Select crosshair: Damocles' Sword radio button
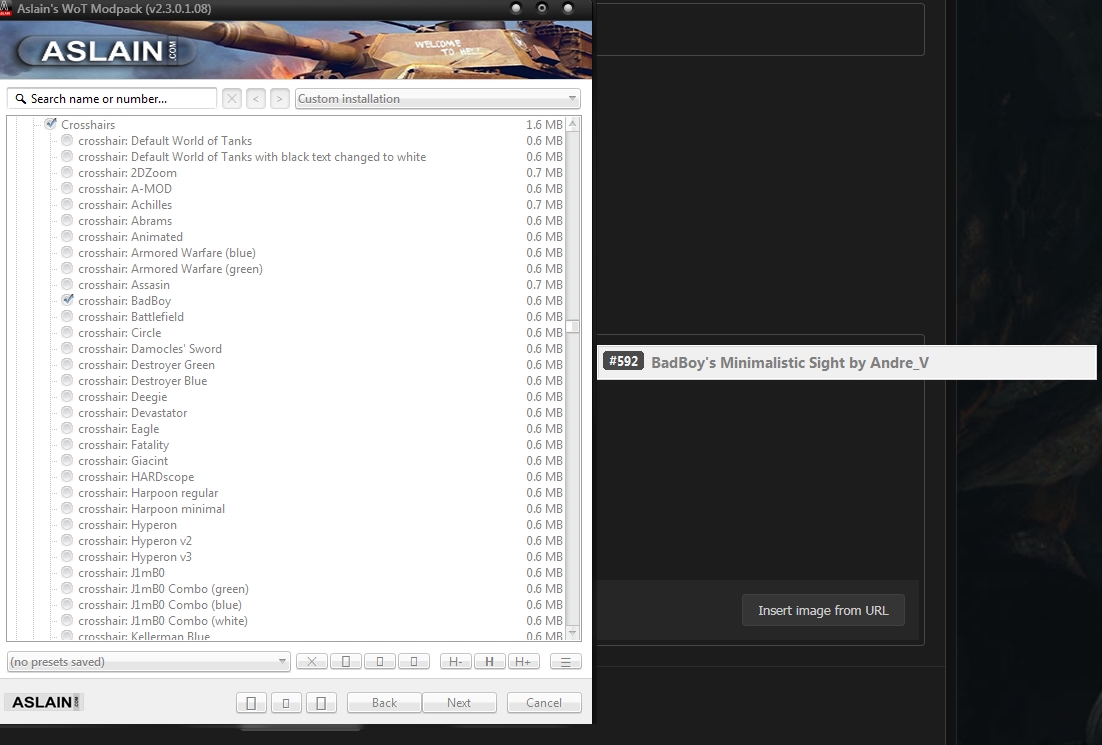The image size is (1102, 745). click(67, 349)
